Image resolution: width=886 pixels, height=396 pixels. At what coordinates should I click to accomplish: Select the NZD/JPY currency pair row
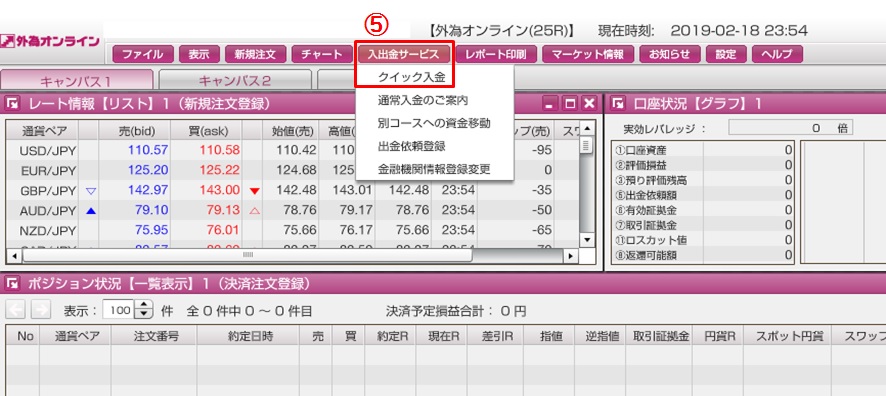click(293, 230)
